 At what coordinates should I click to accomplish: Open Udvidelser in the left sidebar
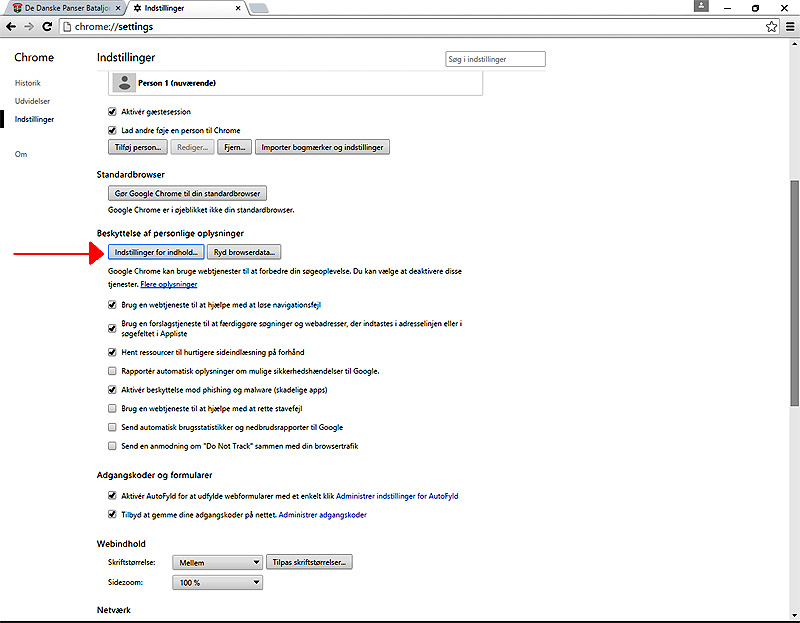(32, 101)
